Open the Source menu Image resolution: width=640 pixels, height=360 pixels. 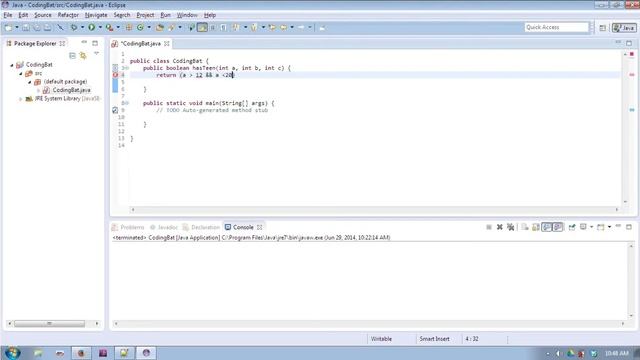43,15
